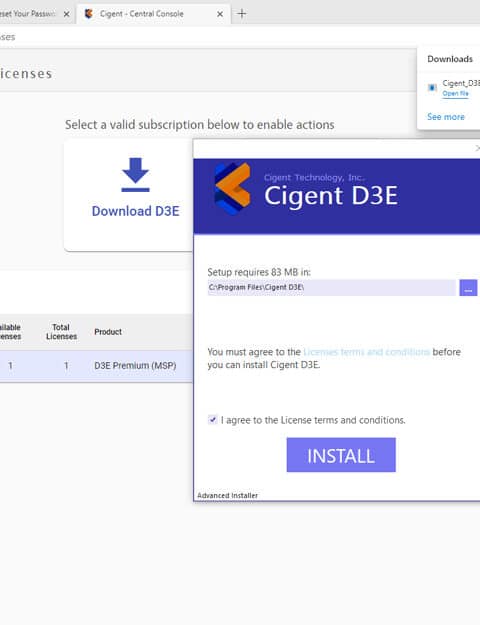This screenshot has height=625, width=480.
Task: Click the Download D3E arrow icon
Action: pos(136,175)
